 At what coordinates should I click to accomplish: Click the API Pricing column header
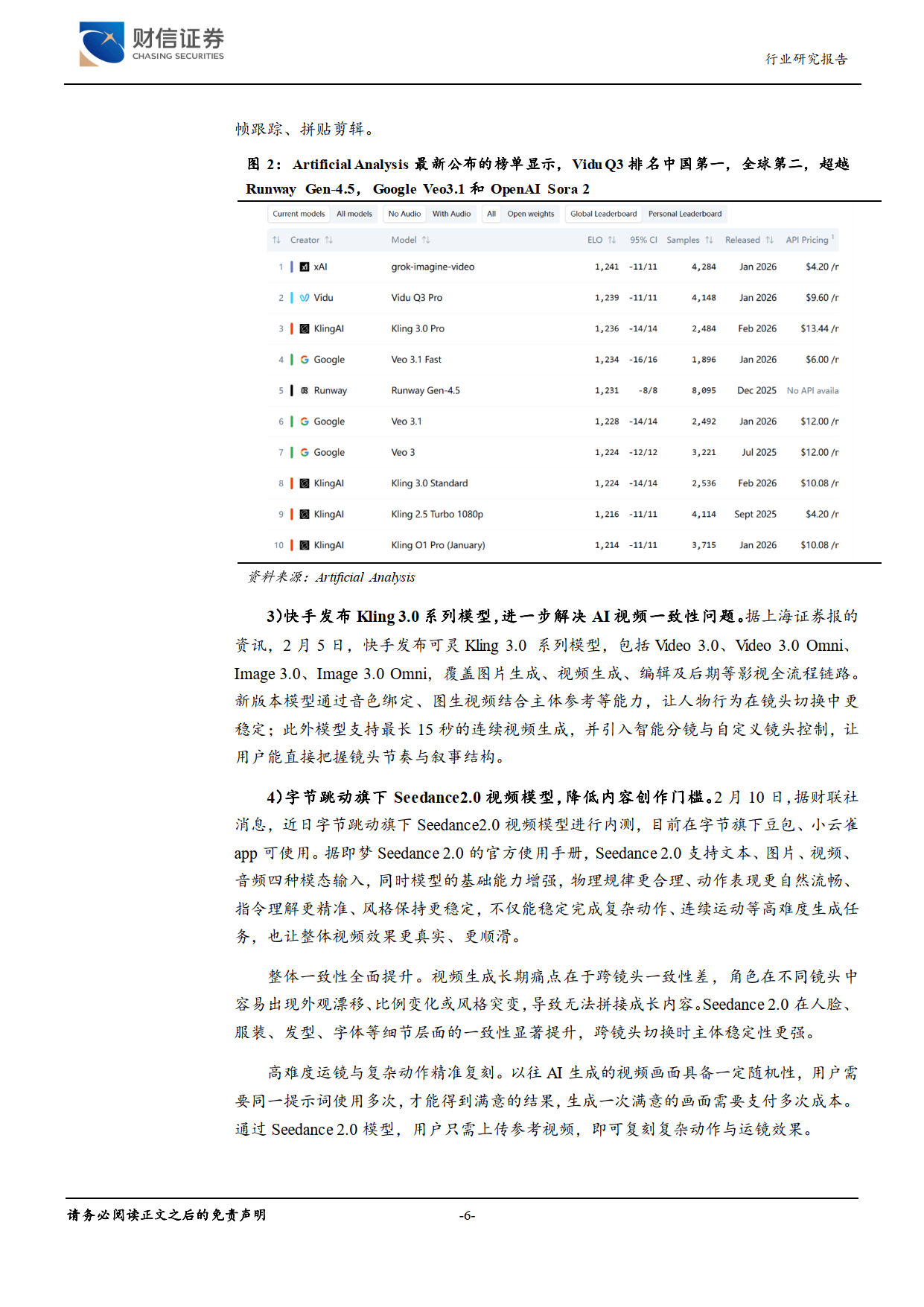[x=809, y=240]
